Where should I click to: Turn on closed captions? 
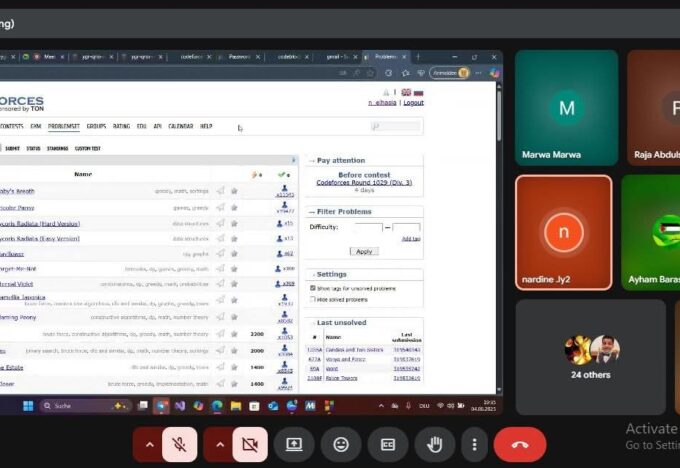point(387,444)
